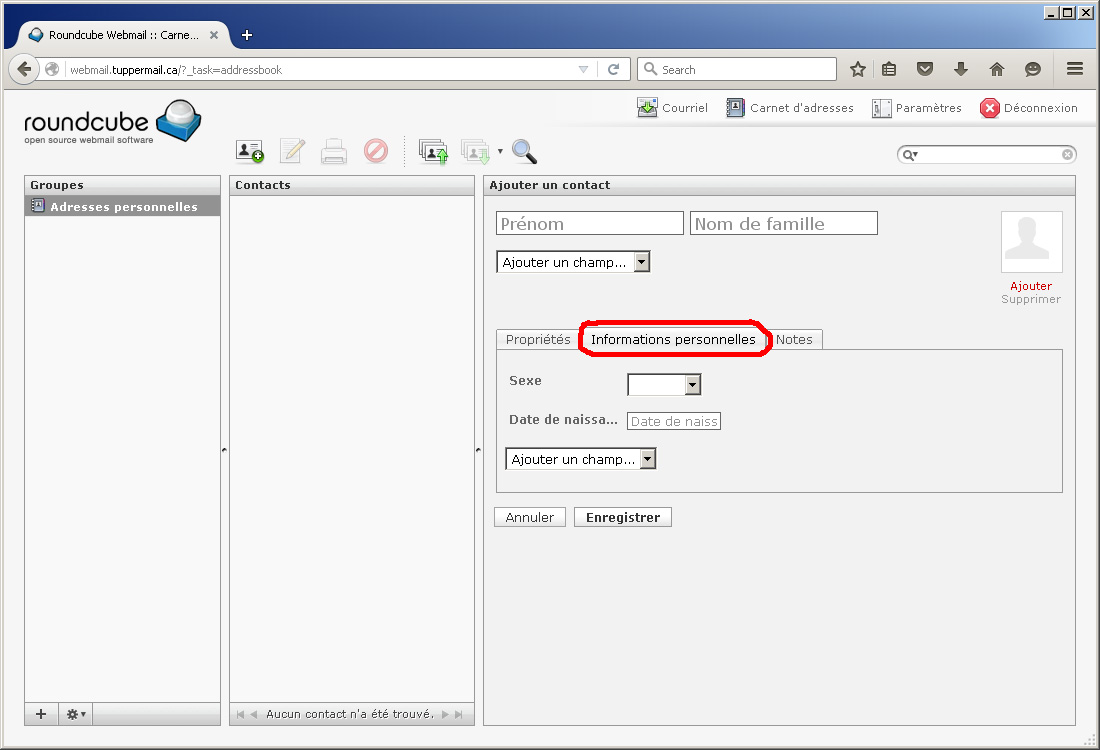
Task: Click the red Ajouter photo link
Action: tap(1031, 286)
